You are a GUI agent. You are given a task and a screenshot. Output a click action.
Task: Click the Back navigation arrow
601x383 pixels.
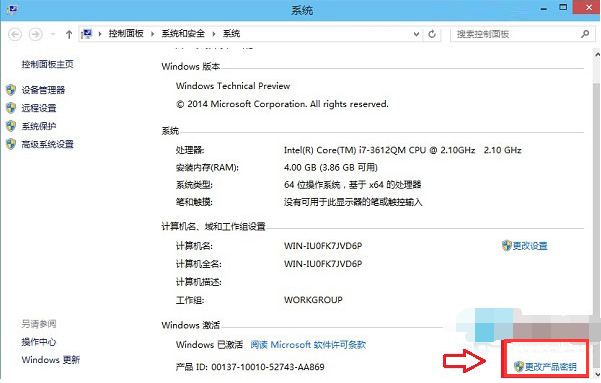[15, 35]
